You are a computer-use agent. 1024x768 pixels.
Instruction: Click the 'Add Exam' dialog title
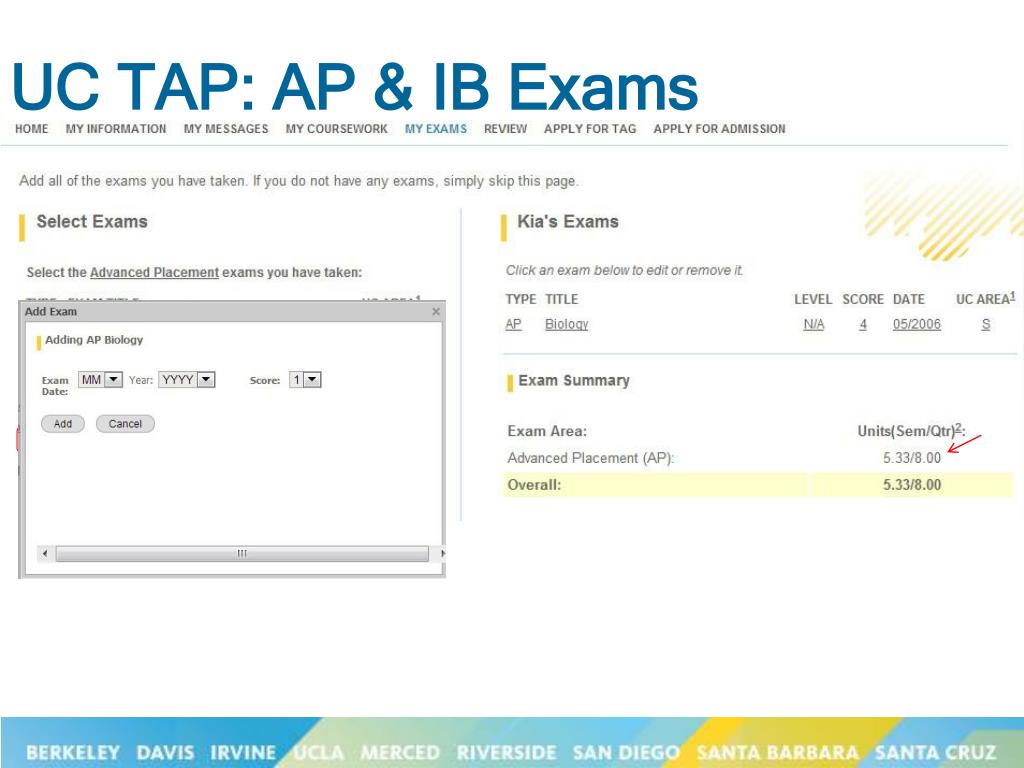51,312
